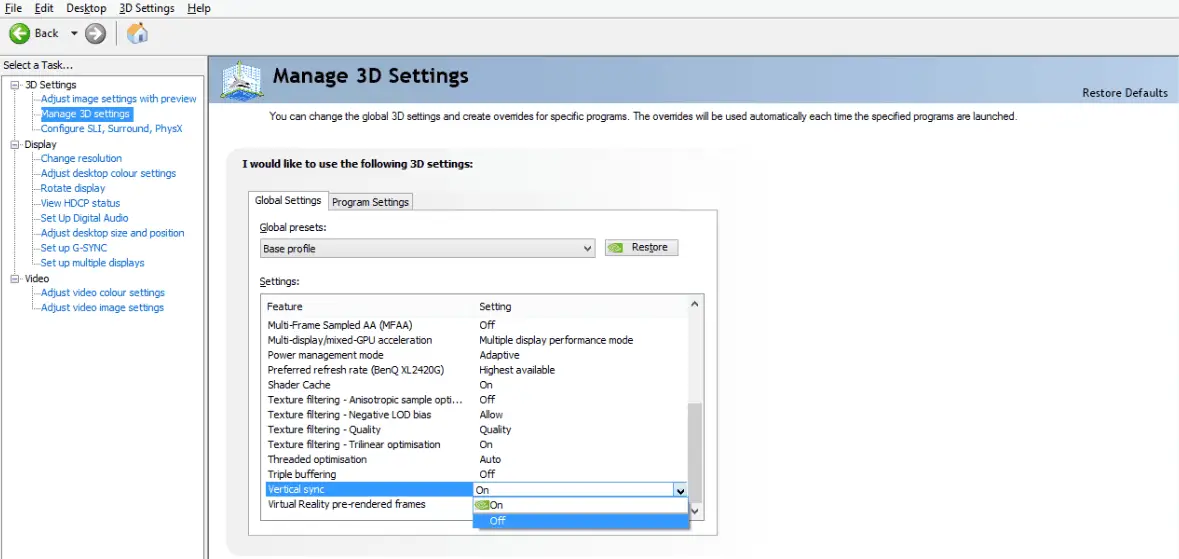Open the Edit menu
This screenshot has width=1179, height=559.
(44, 8)
